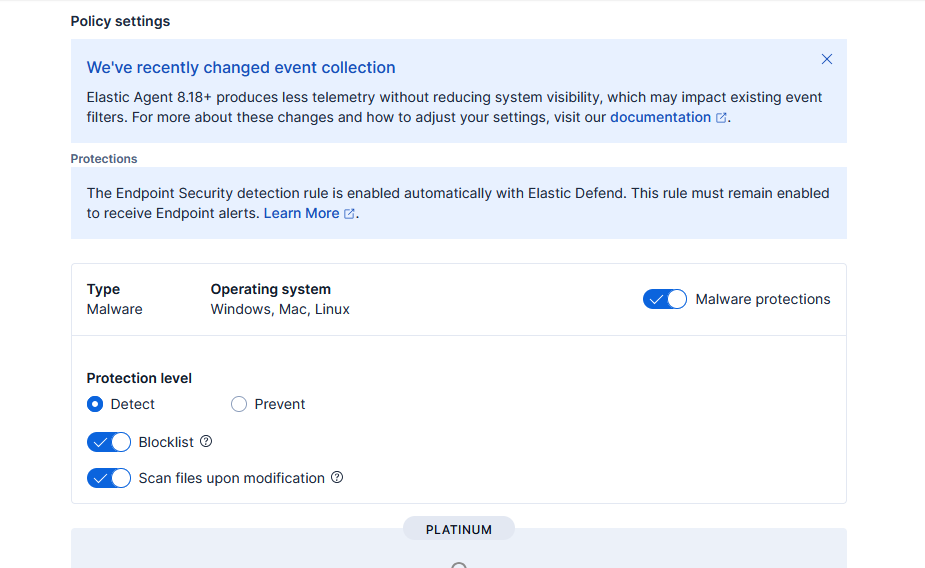Click the Policy settings heading
The height and width of the screenshot is (568, 925).
[120, 21]
